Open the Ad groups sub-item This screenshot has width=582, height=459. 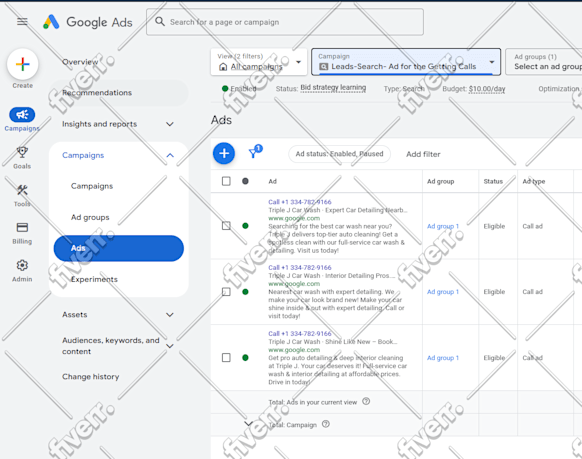coord(90,217)
